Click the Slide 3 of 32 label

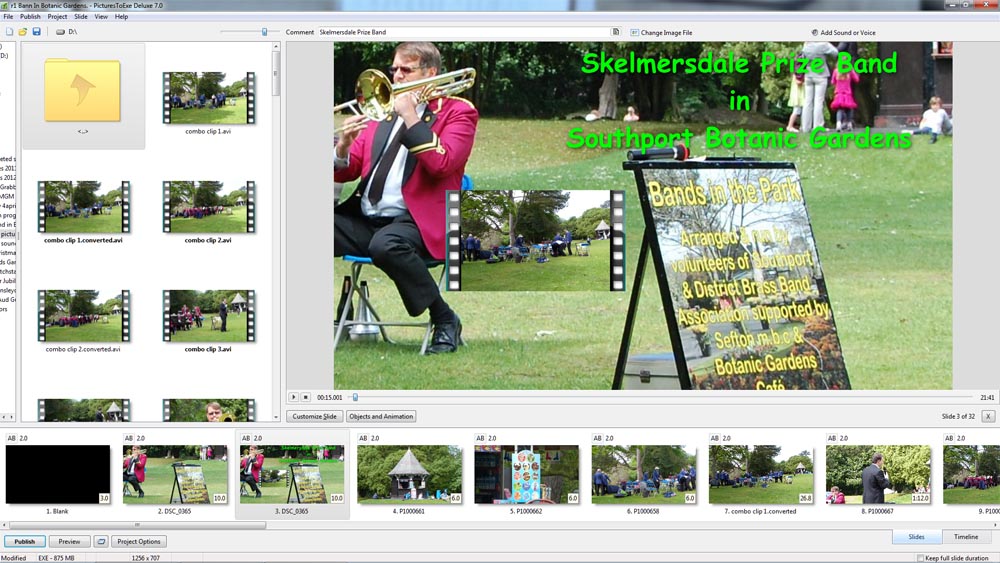958,416
